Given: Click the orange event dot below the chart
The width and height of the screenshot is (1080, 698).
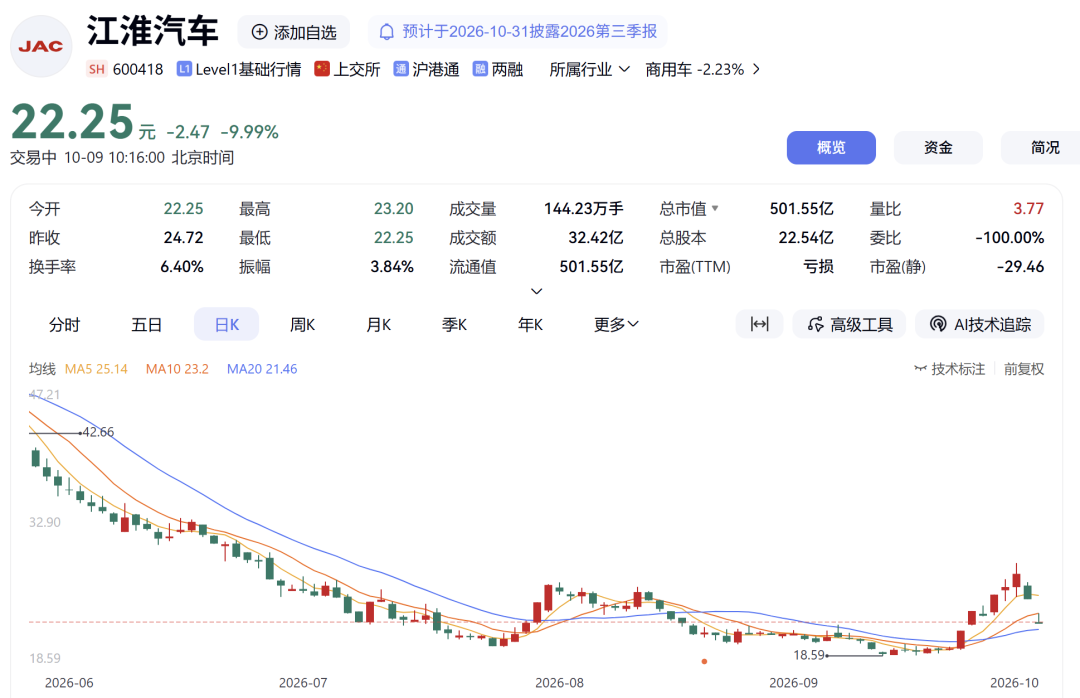Looking at the screenshot, I should (704, 661).
